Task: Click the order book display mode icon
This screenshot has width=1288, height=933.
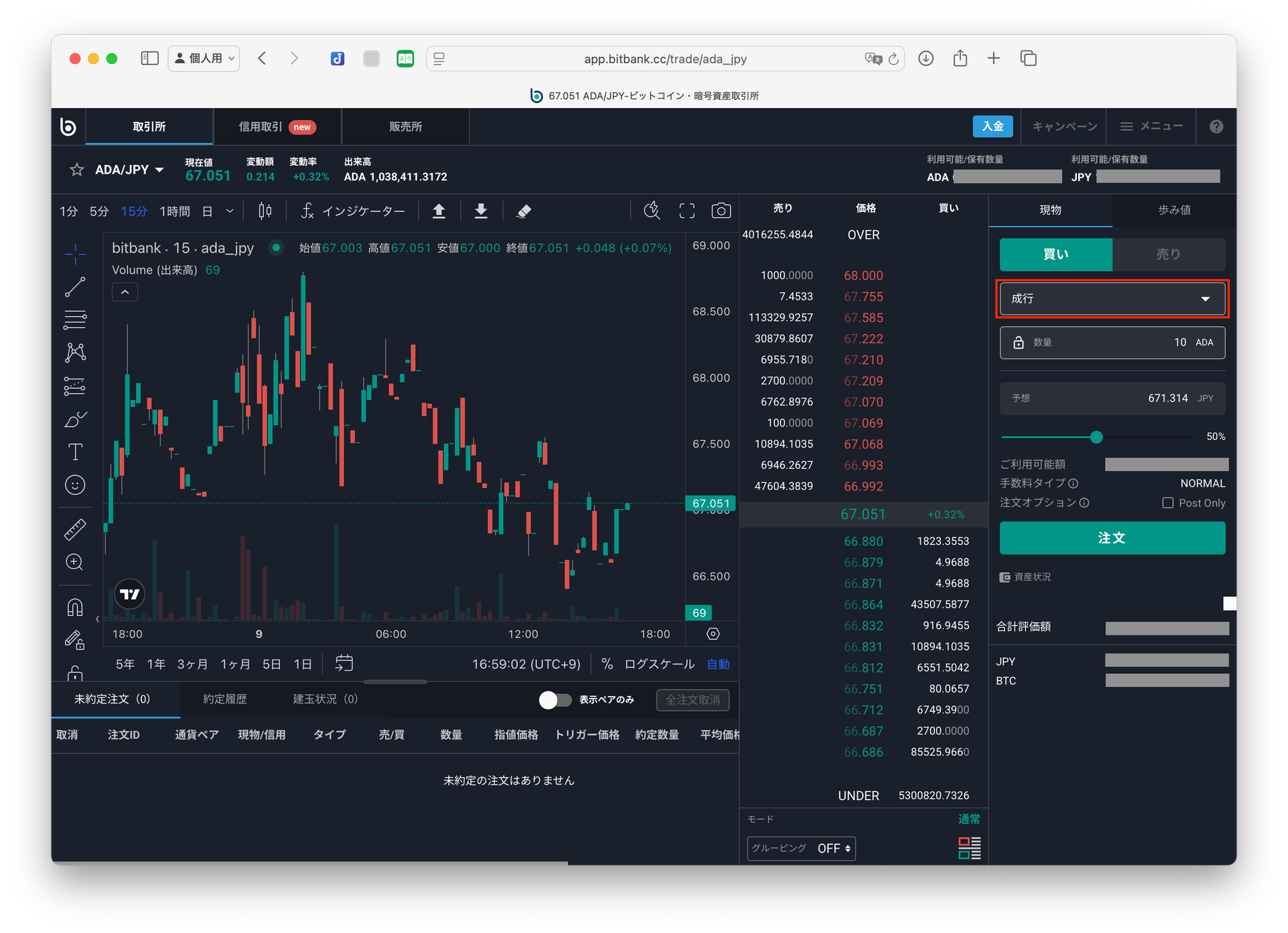Action: (969, 848)
